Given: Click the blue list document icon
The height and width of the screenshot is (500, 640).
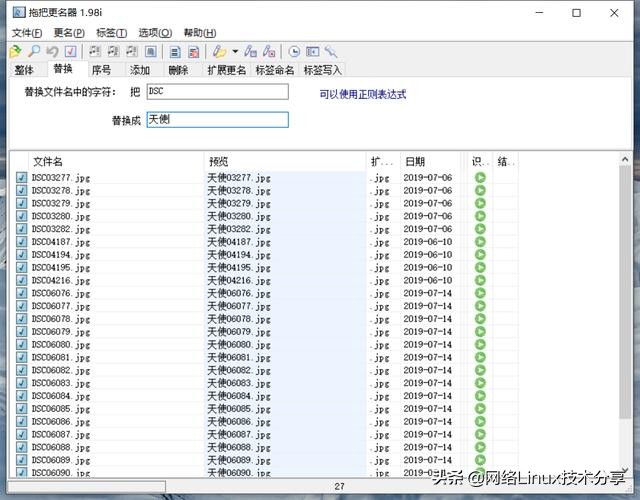Looking at the screenshot, I should coord(175,52).
